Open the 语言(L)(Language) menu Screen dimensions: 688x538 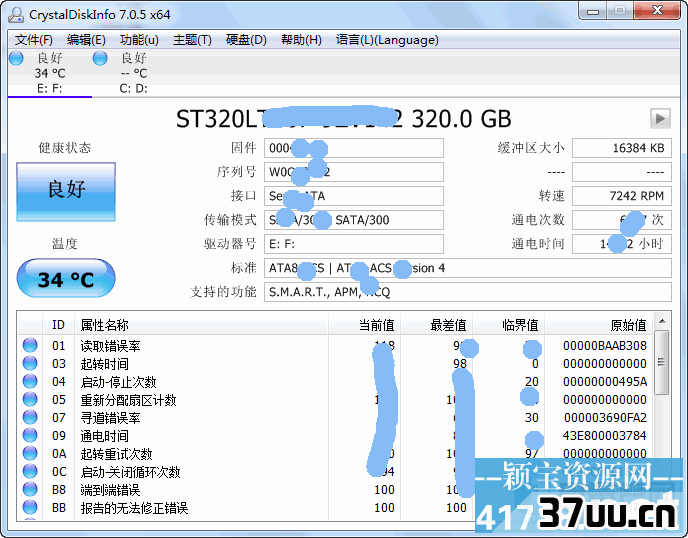click(x=387, y=40)
